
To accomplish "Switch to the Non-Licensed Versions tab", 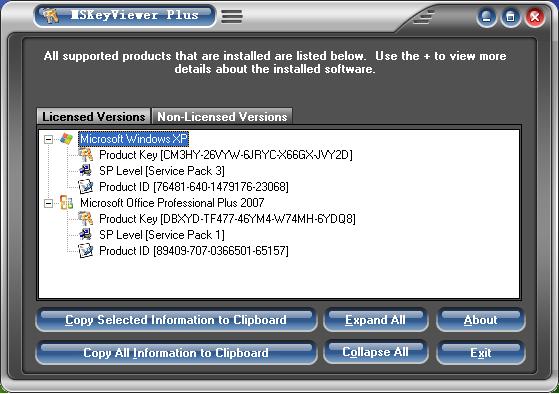I will [222, 117].
